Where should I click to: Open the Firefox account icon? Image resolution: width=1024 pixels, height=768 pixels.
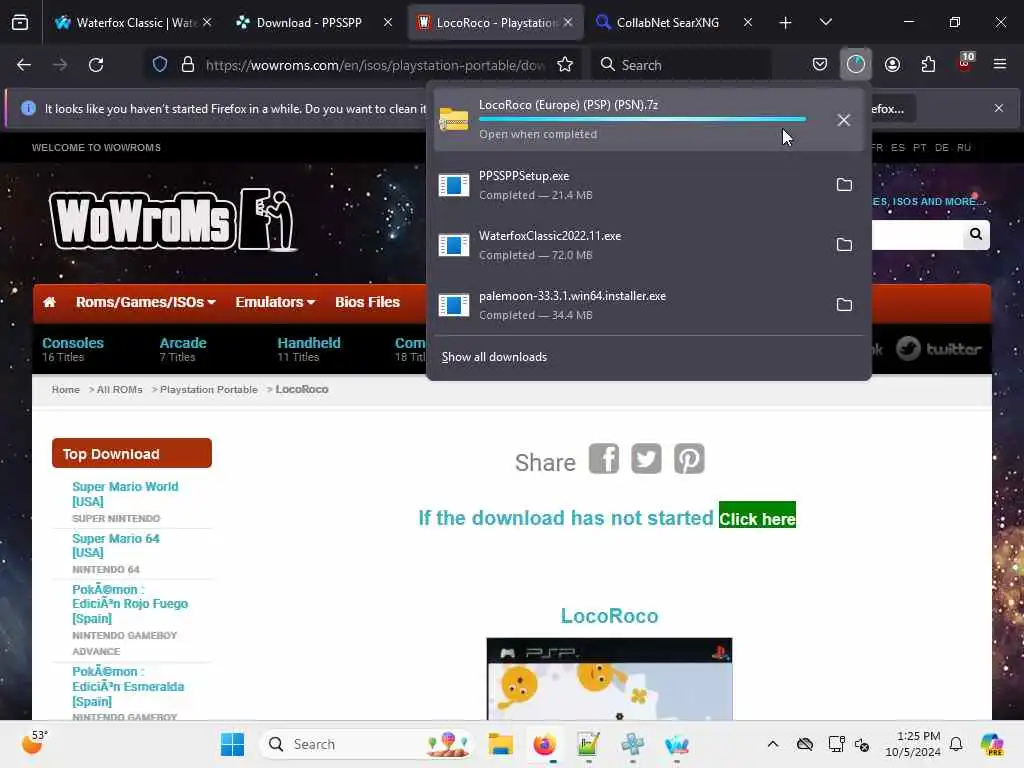(892, 65)
